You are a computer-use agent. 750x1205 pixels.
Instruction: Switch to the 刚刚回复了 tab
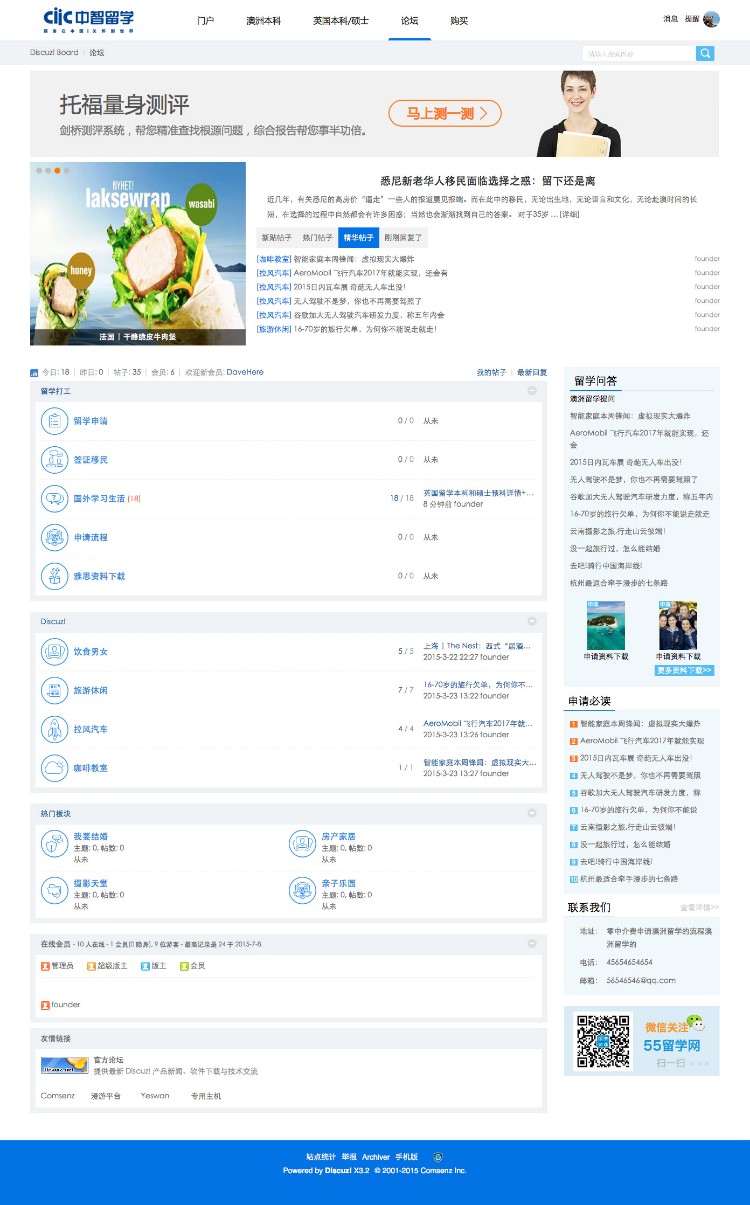click(403, 238)
